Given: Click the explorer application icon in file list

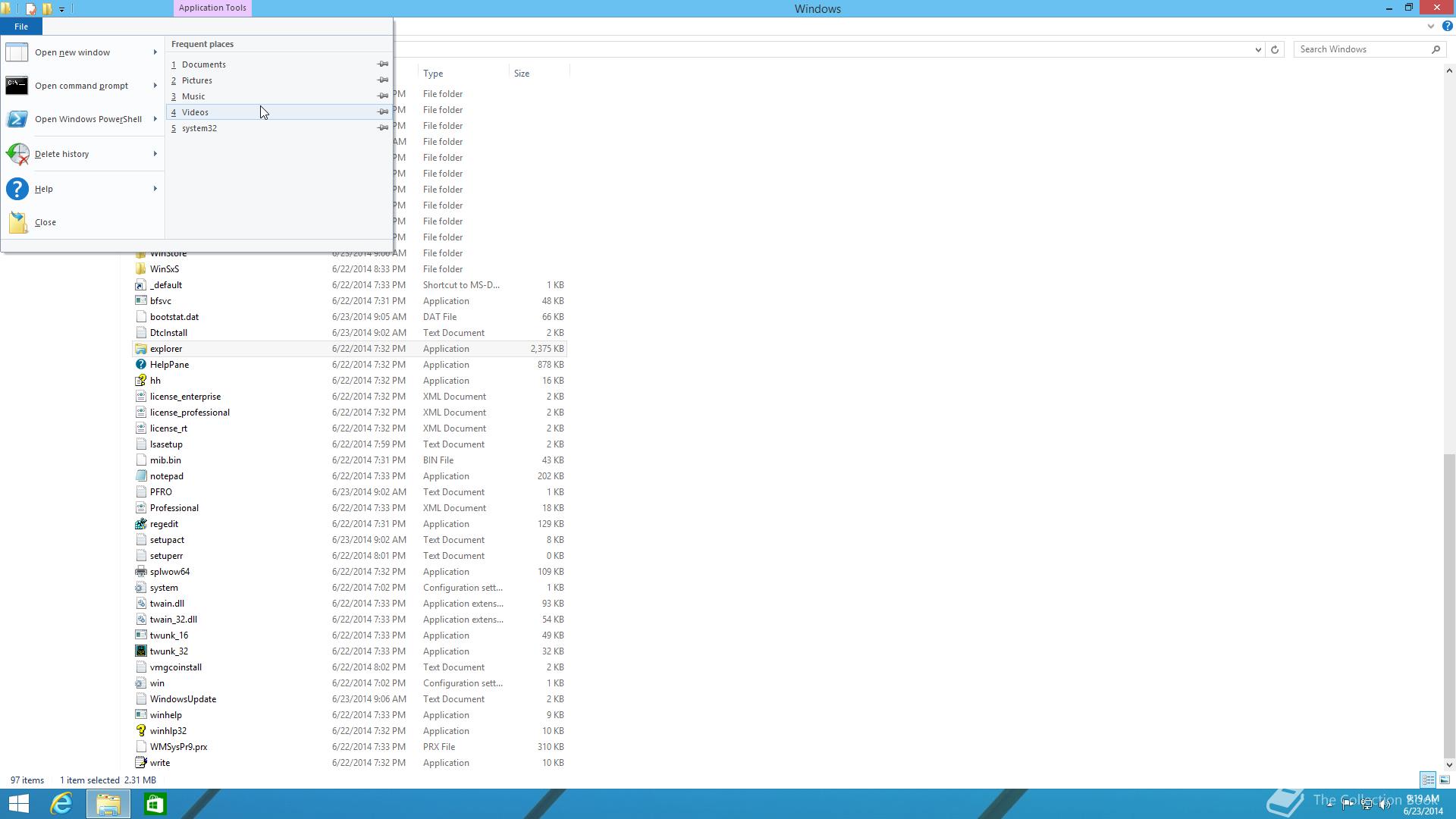Looking at the screenshot, I should pos(140,349).
